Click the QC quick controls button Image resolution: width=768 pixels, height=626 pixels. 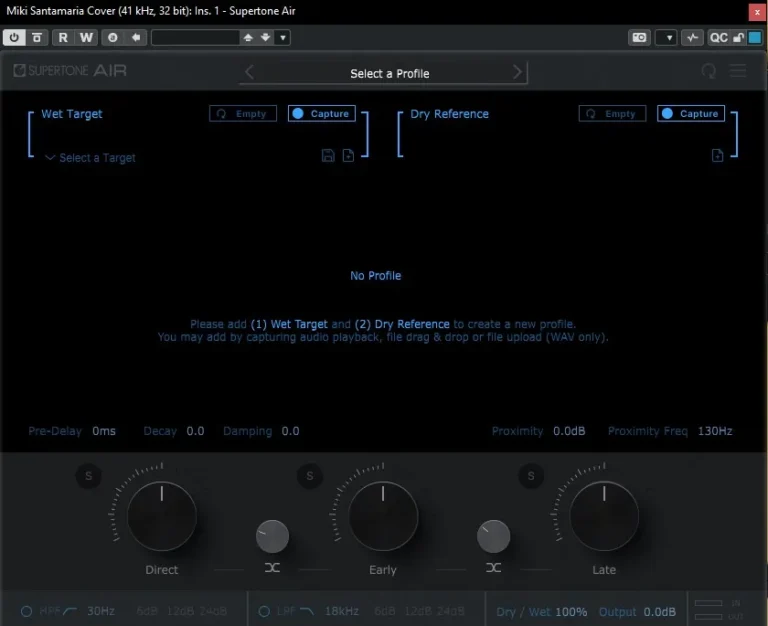(719, 38)
